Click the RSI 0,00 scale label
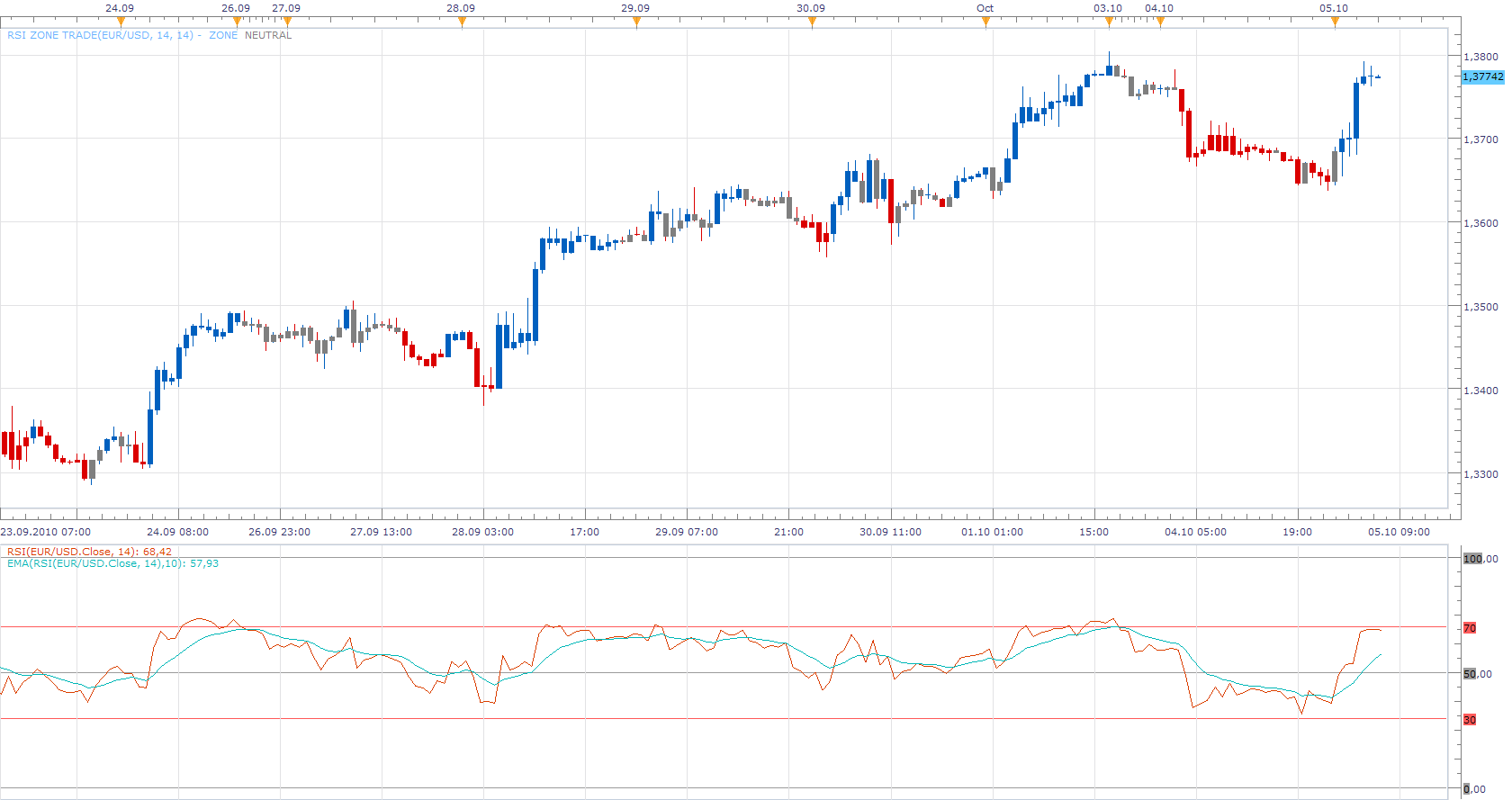This screenshot has height=800, width=1512. 1474,789
